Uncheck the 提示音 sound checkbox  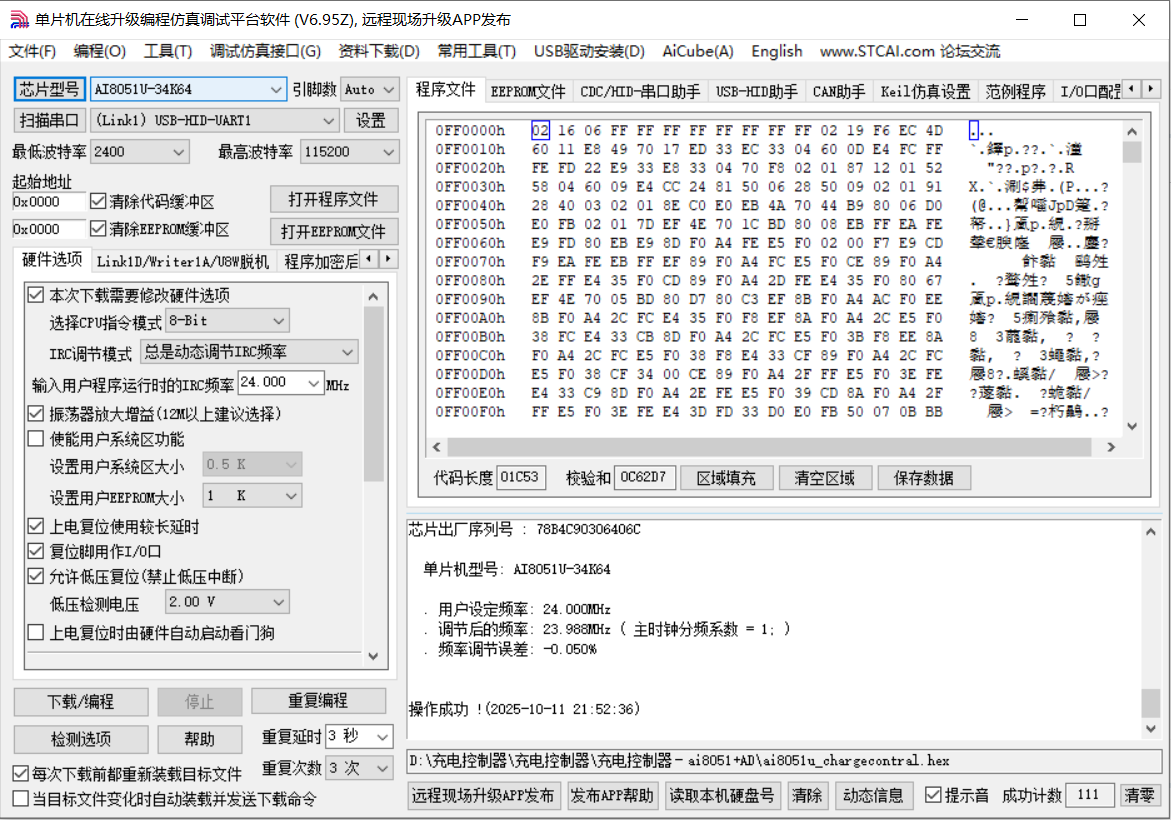933,795
